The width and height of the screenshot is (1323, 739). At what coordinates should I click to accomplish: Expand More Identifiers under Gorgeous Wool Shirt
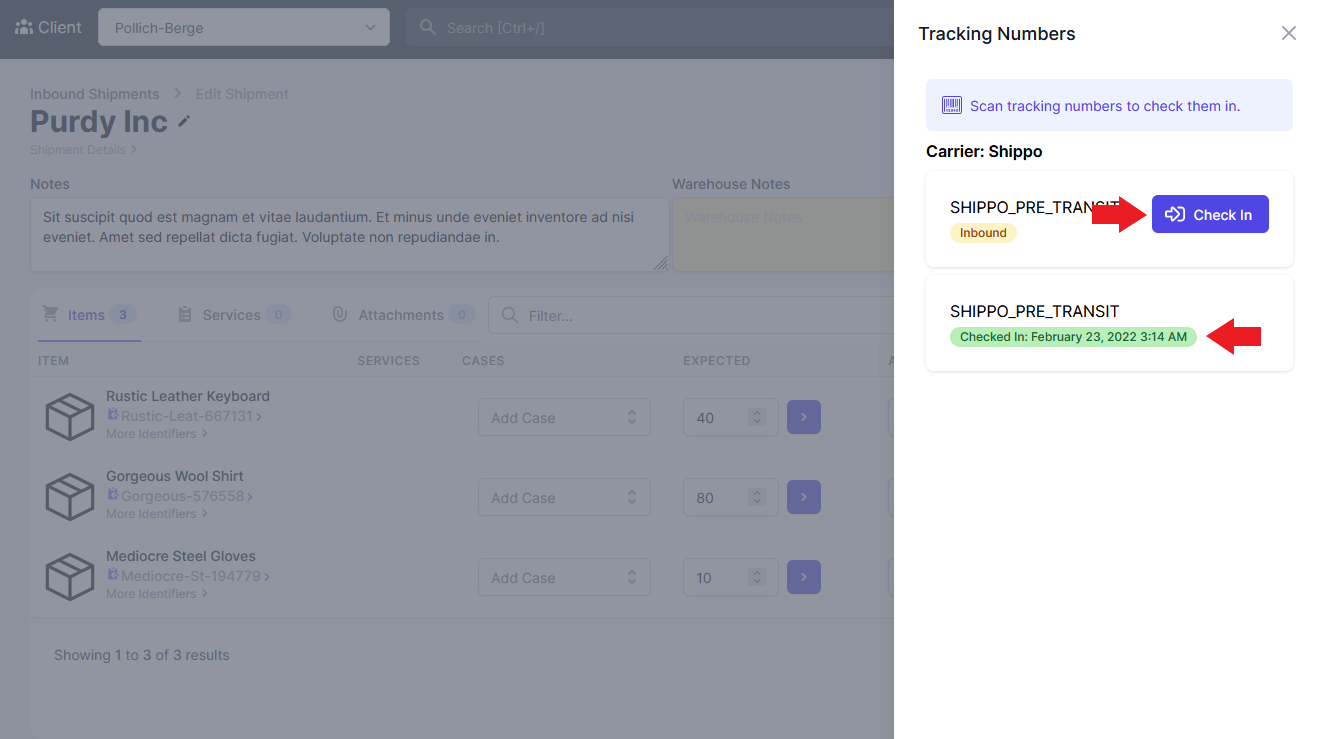157,514
